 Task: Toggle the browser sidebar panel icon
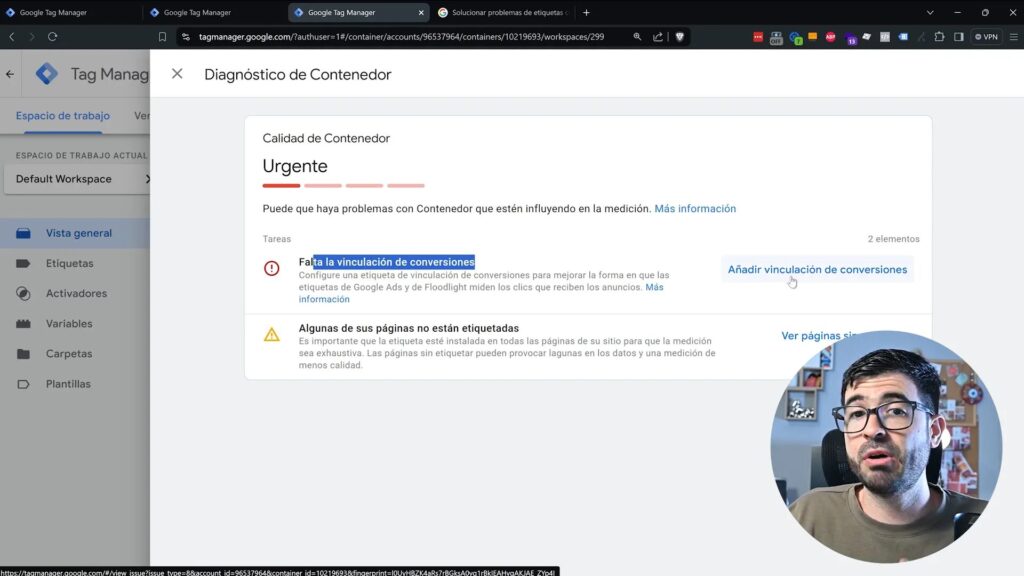point(959,37)
